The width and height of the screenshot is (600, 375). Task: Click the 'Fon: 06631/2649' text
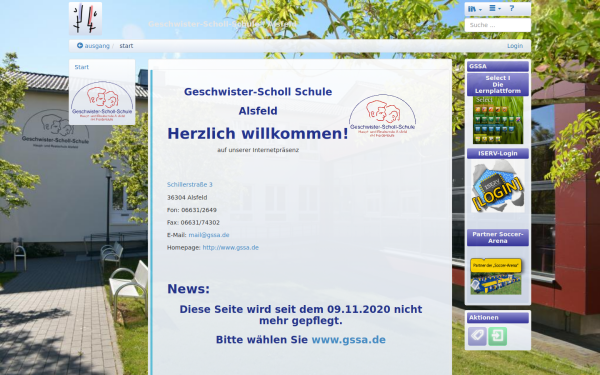(x=192, y=210)
